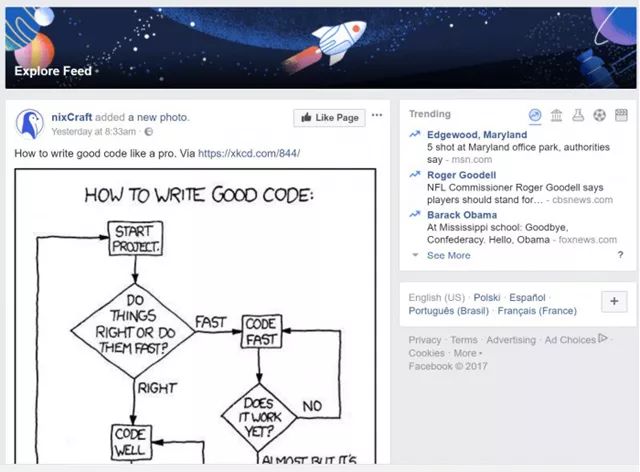Add a language with the plus button
640x472 pixels.
(614, 301)
